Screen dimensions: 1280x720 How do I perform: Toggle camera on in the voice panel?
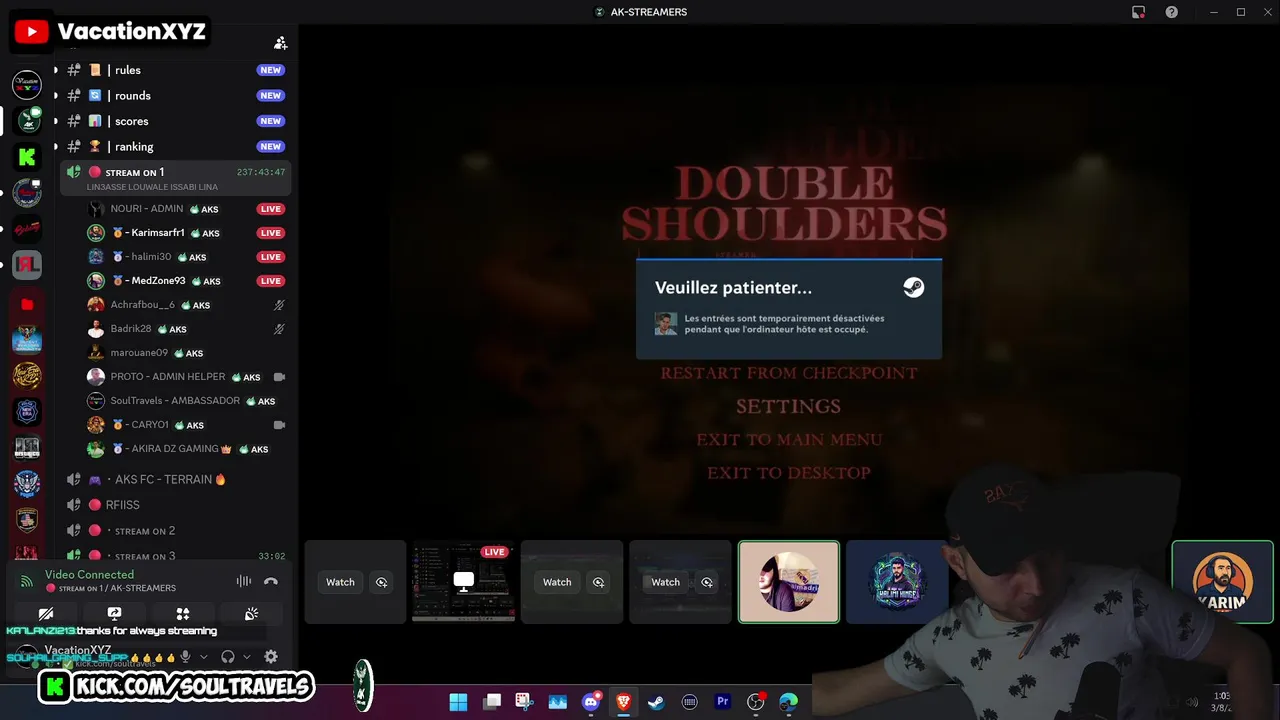coord(46,614)
